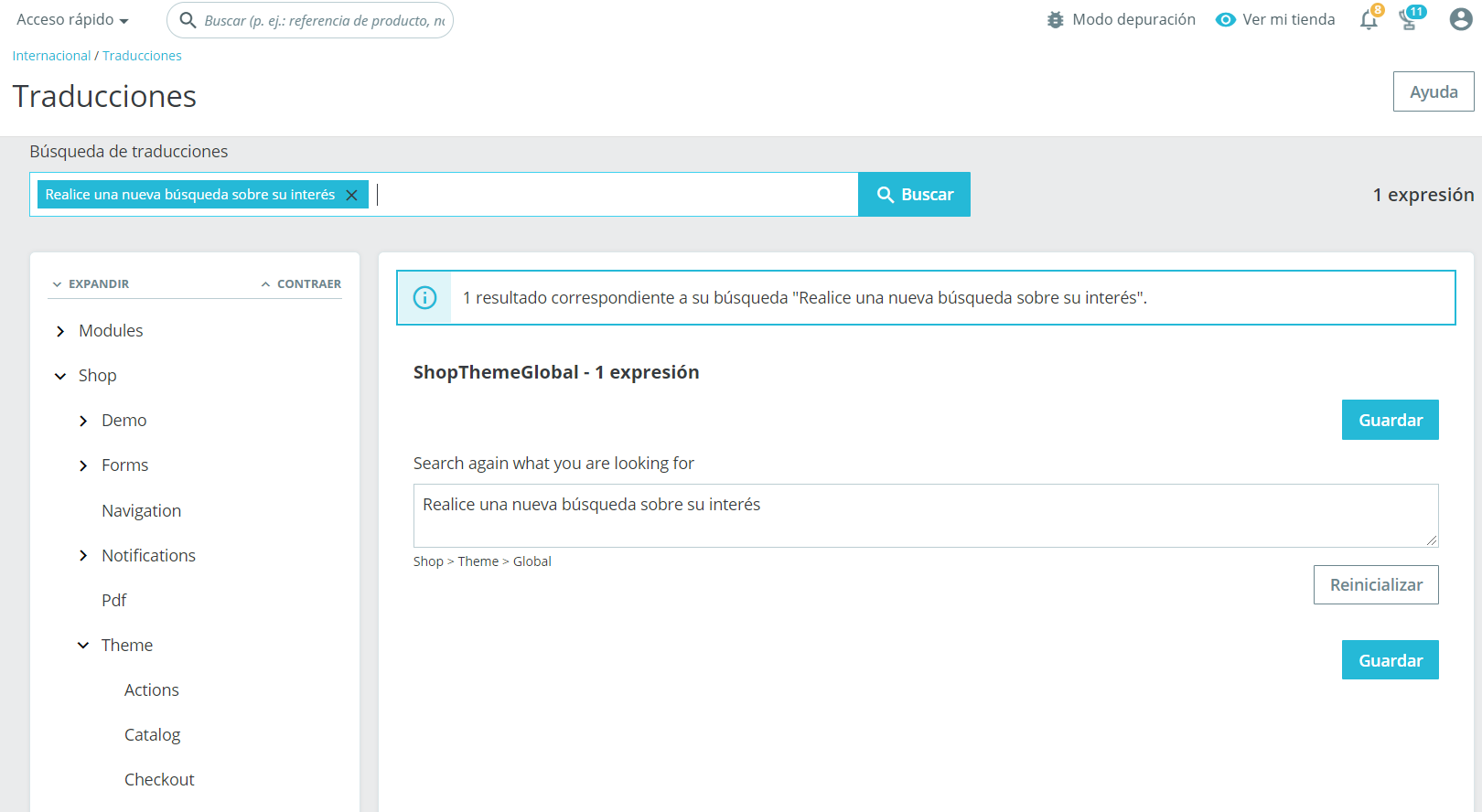Select Checkout under Theme
The height and width of the screenshot is (812, 1482).
click(159, 780)
